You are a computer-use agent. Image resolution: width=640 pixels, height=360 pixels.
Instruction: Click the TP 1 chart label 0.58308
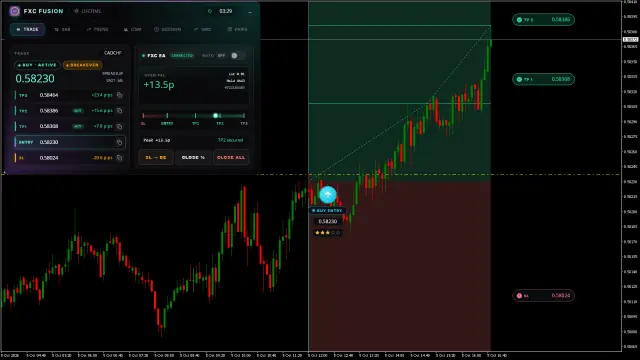543,79
